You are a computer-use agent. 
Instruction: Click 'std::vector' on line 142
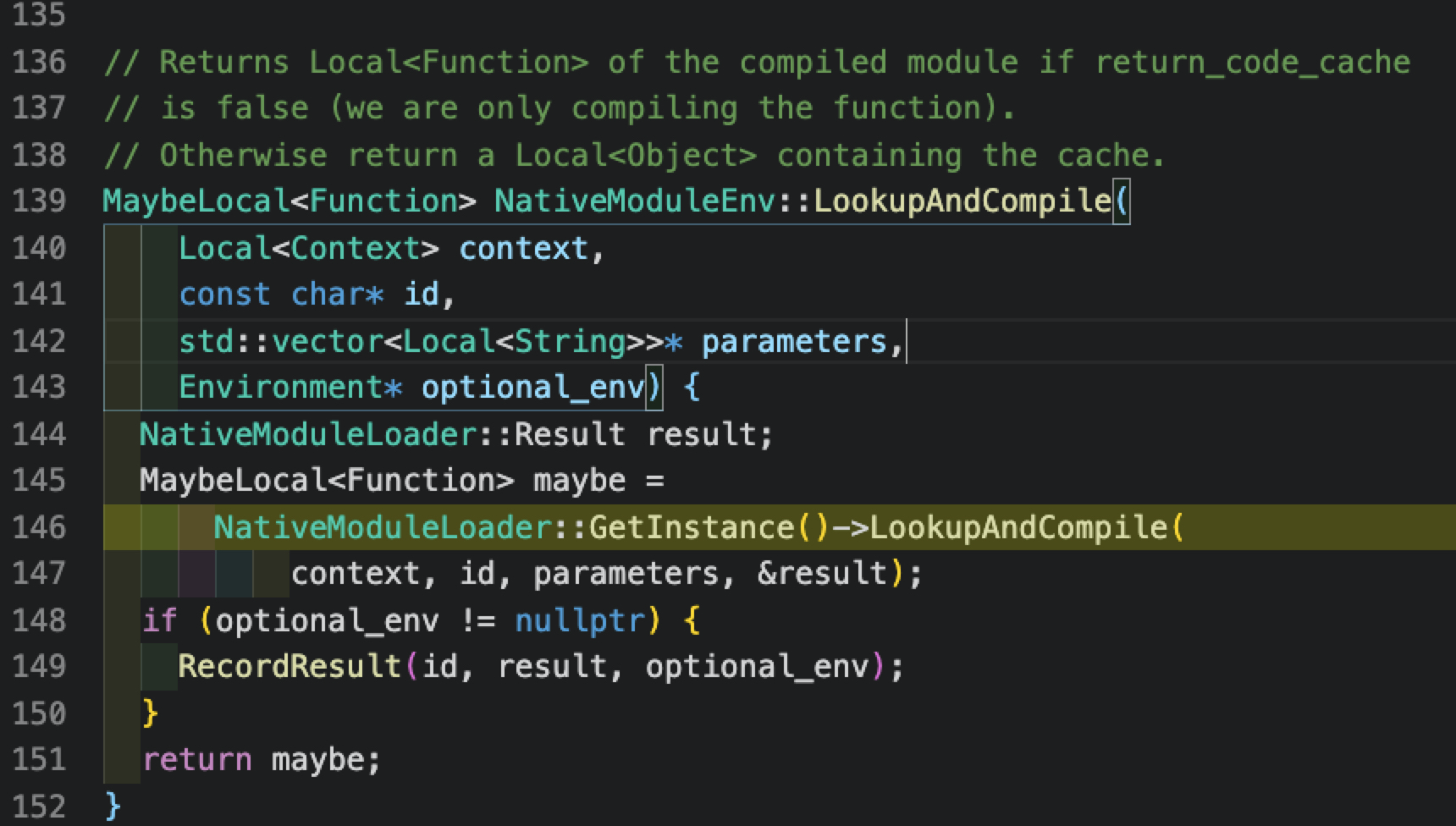click(x=281, y=341)
